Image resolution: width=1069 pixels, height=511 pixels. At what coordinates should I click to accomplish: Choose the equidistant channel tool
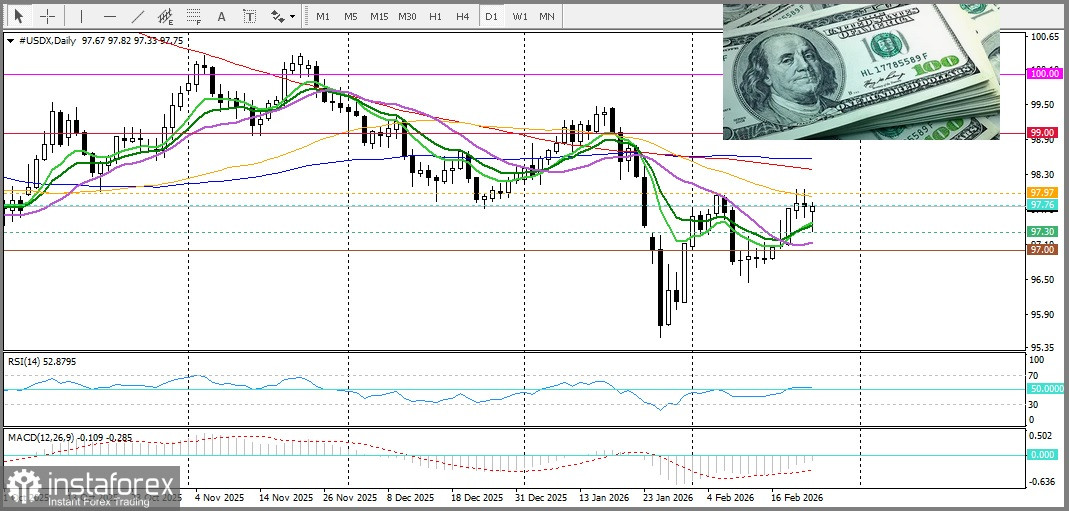coord(165,16)
